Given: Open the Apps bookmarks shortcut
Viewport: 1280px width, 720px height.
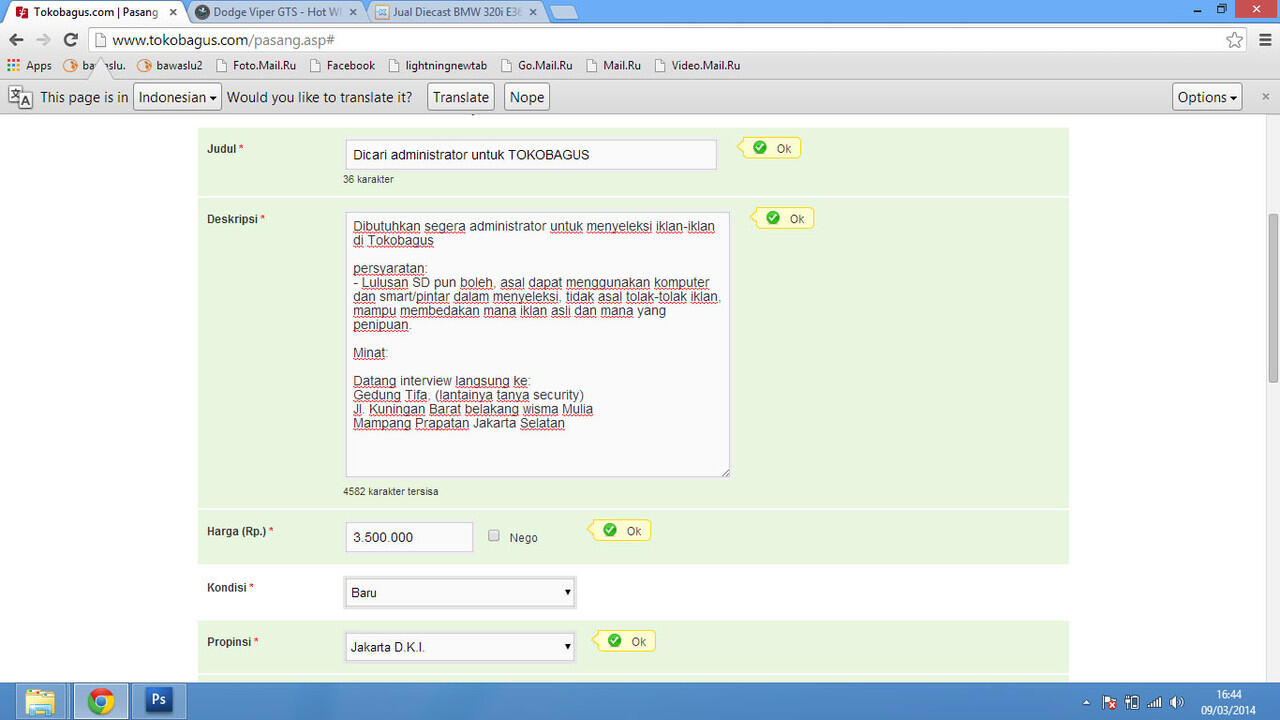Looking at the screenshot, I should (x=29, y=65).
